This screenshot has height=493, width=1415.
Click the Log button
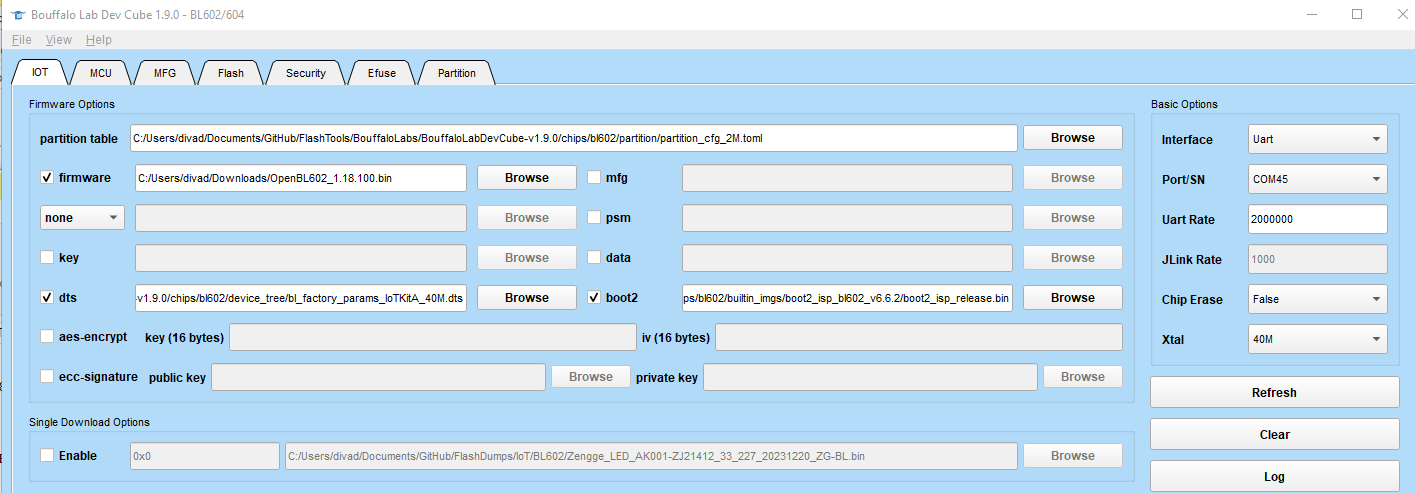pyautogui.click(x=1274, y=477)
